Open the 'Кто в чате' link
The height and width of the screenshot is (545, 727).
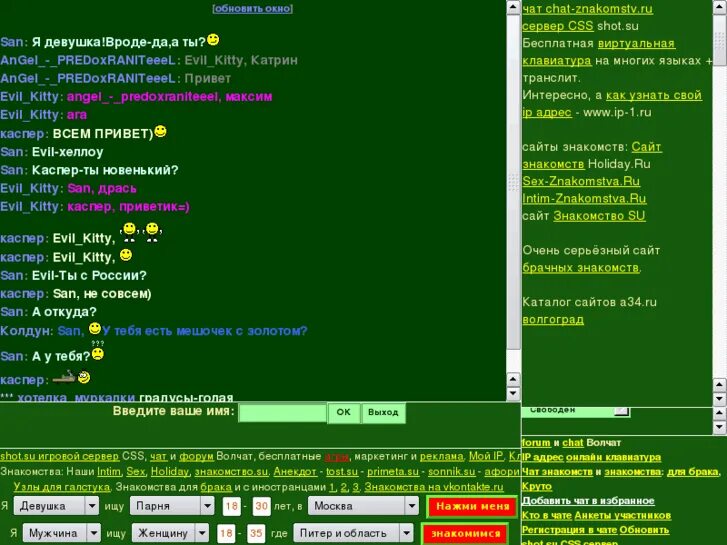[x=547, y=515]
